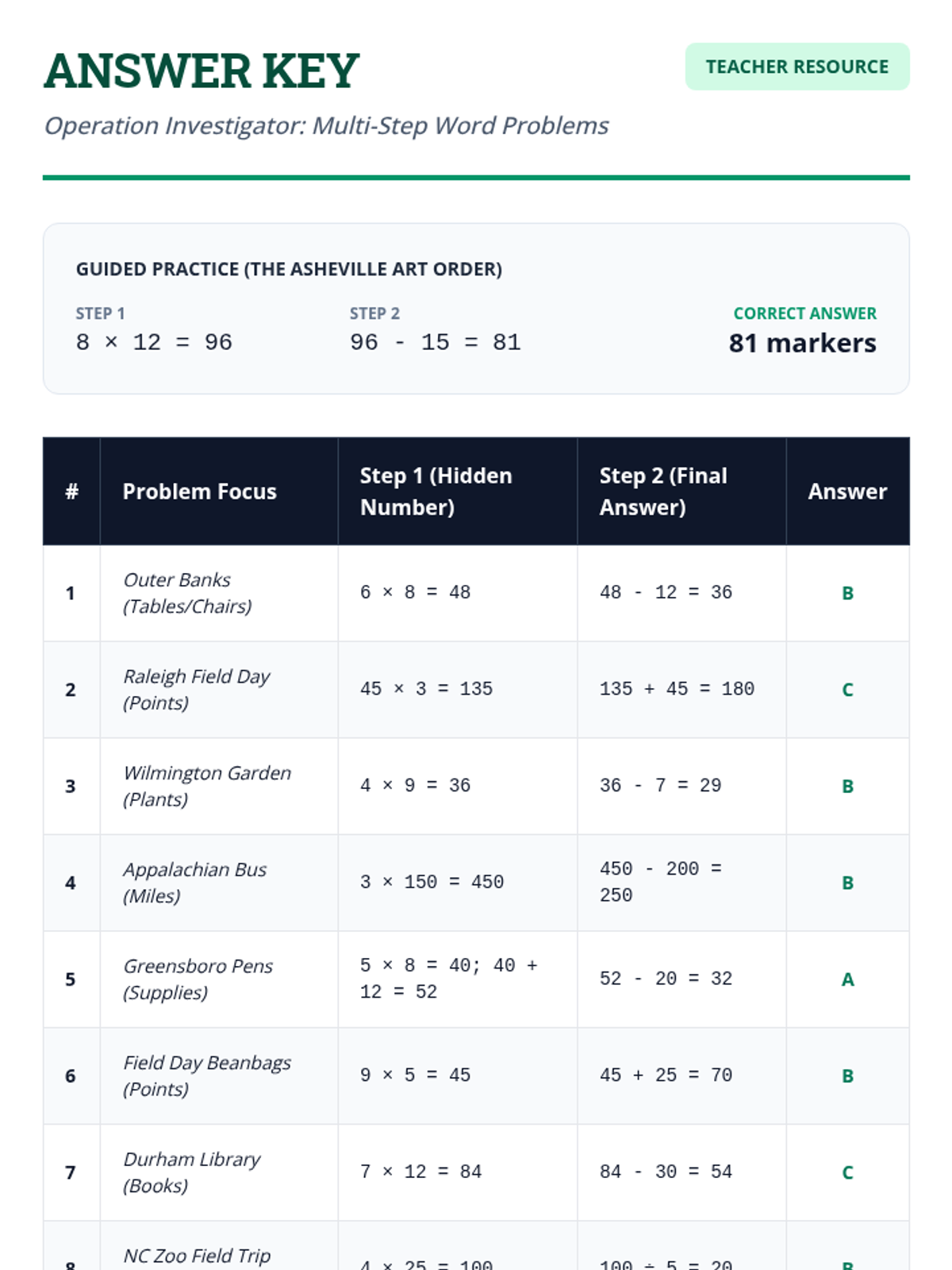Click the TEACHER RESOURCE badge
The width and height of the screenshot is (952, 1270).
click(797, 67)
